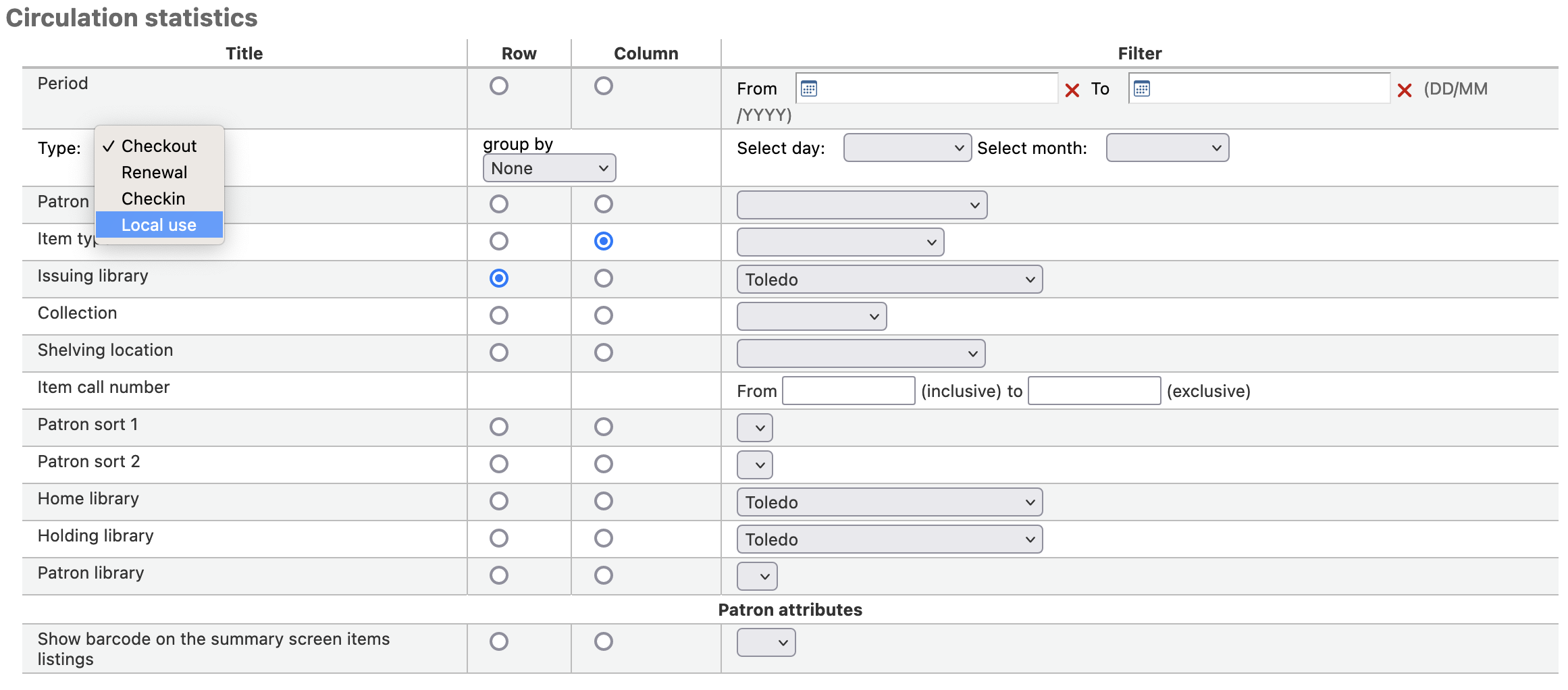Click the exclusive call number range field
The image size is (1568, 690).
tap(1094, 390)
